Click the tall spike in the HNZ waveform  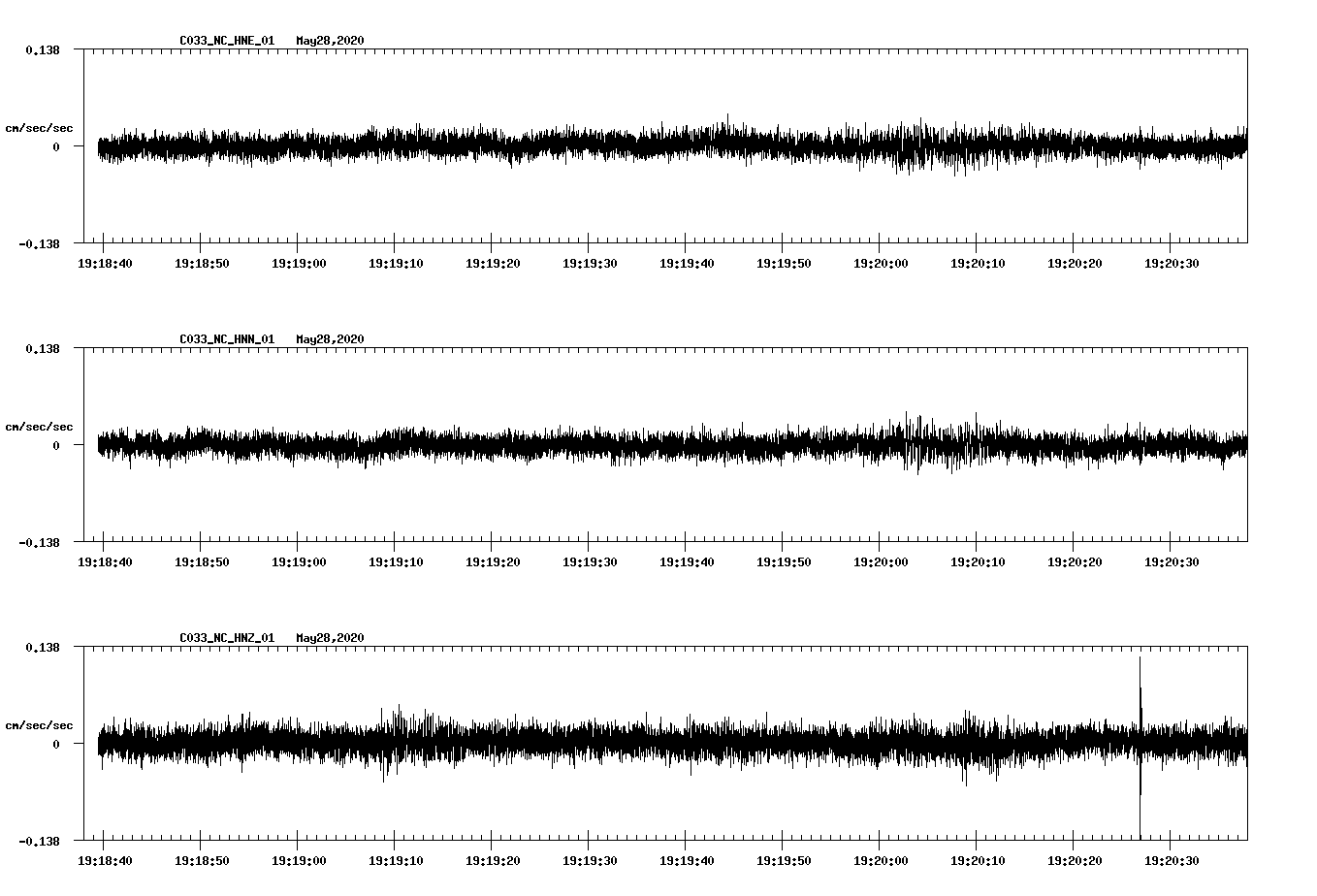coord(1140,747)
